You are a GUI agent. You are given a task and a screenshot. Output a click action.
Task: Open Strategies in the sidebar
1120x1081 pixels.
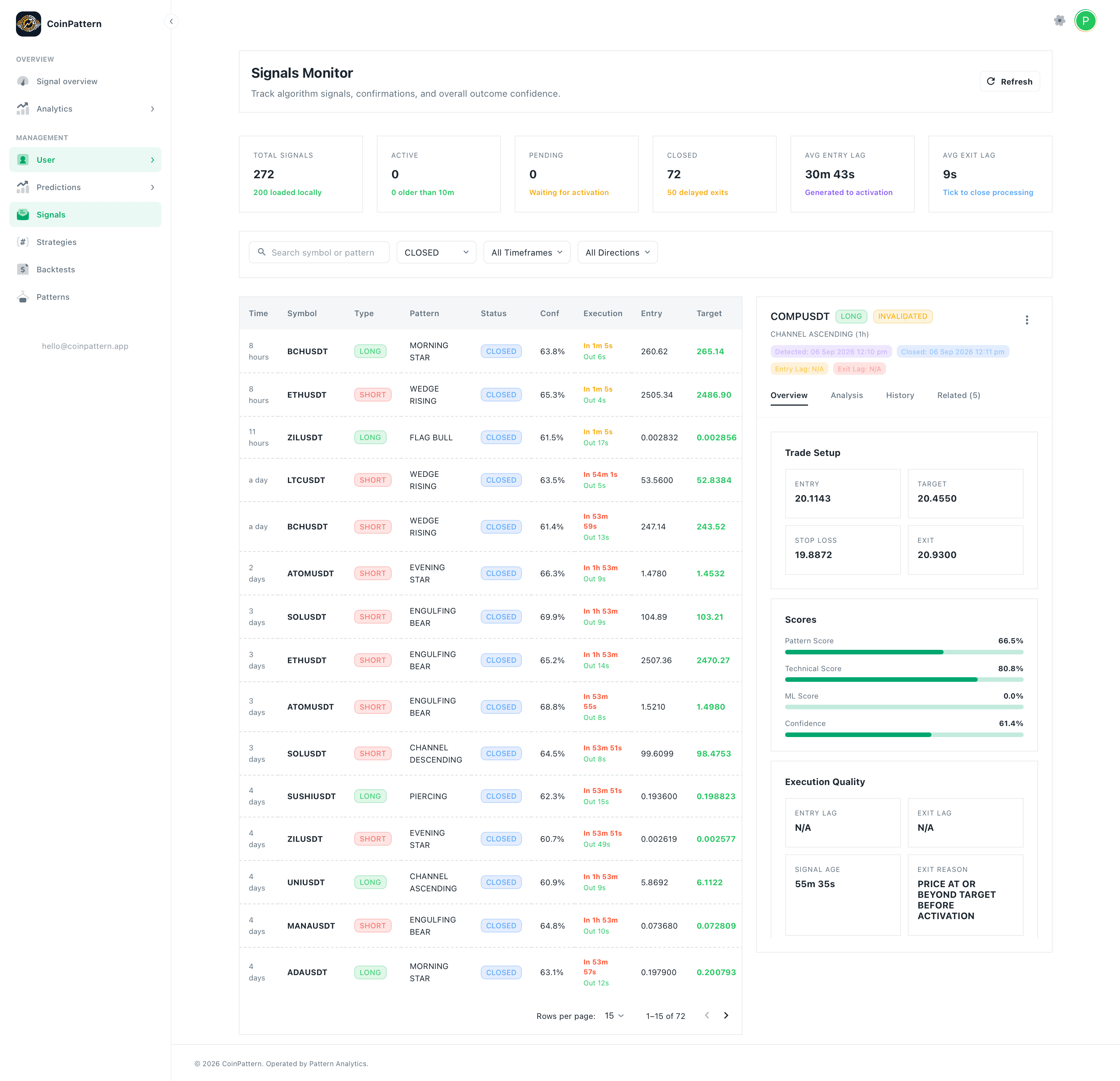(85, 242)
